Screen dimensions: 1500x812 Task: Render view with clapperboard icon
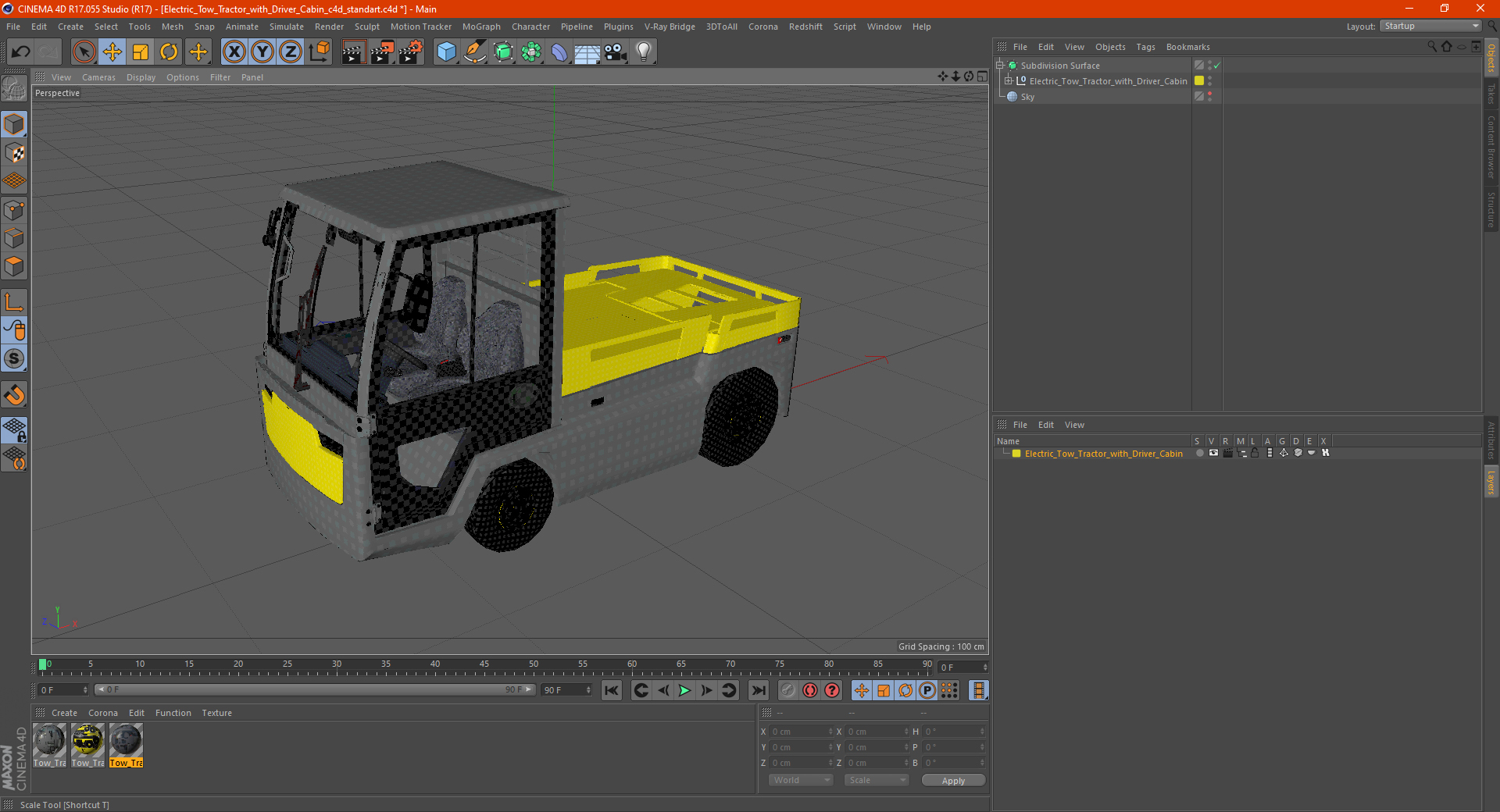(353, 52)
